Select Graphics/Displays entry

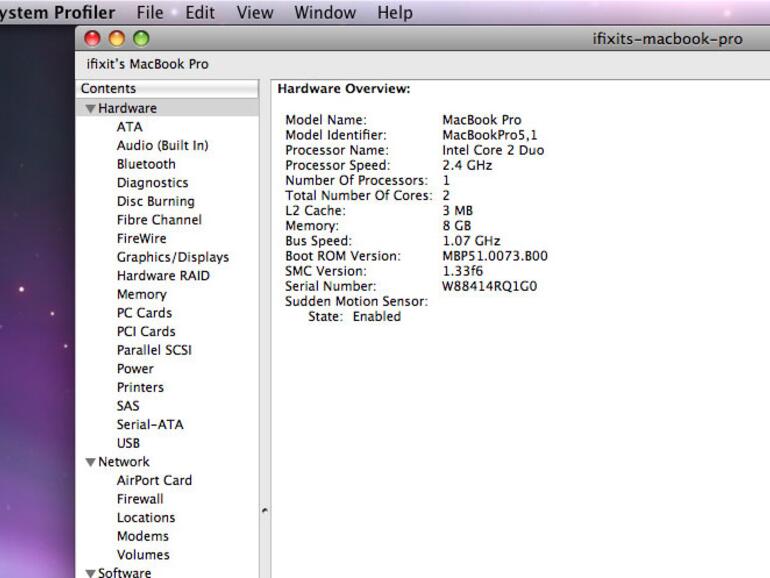coord(173,257)
